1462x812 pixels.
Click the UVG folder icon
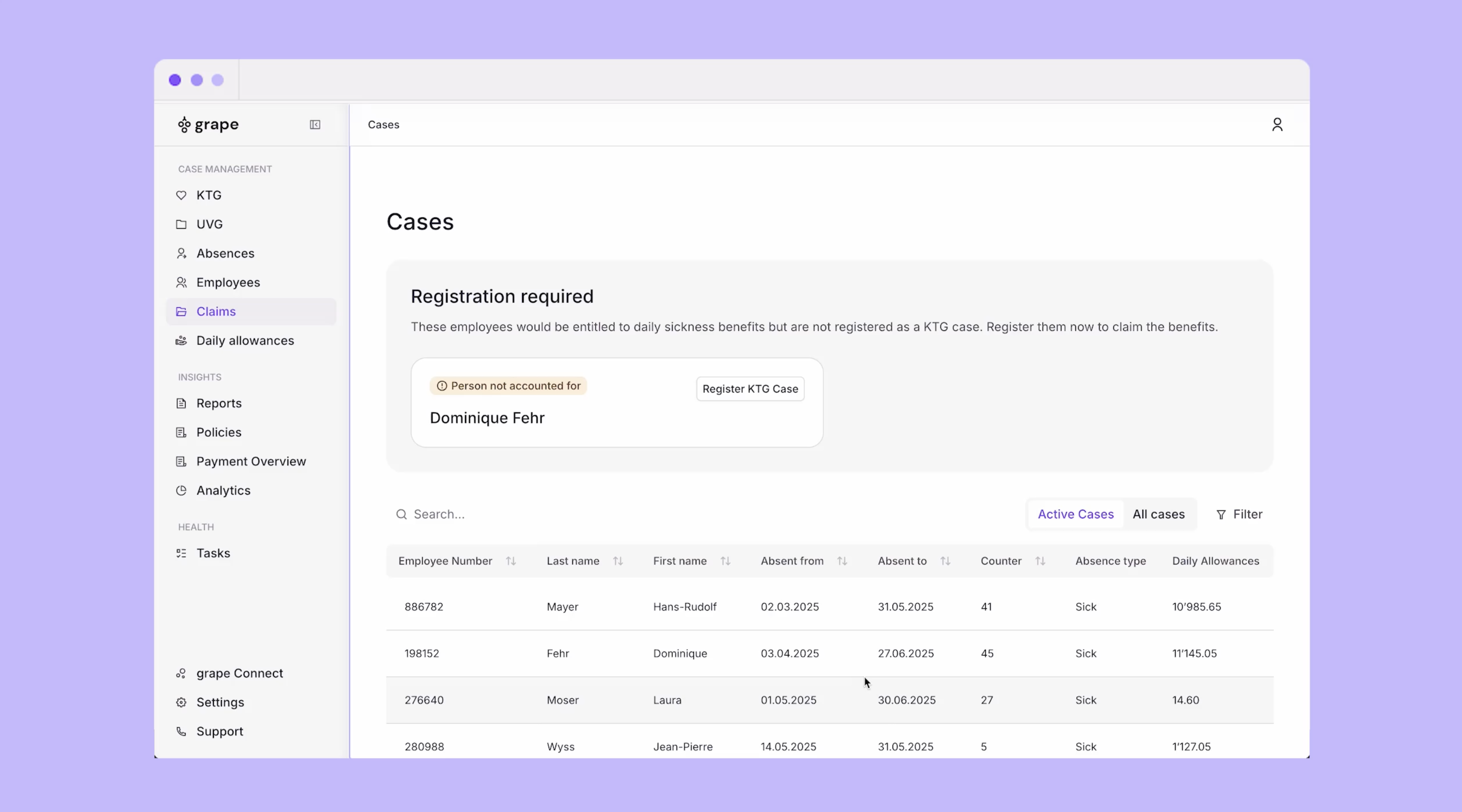181,224
